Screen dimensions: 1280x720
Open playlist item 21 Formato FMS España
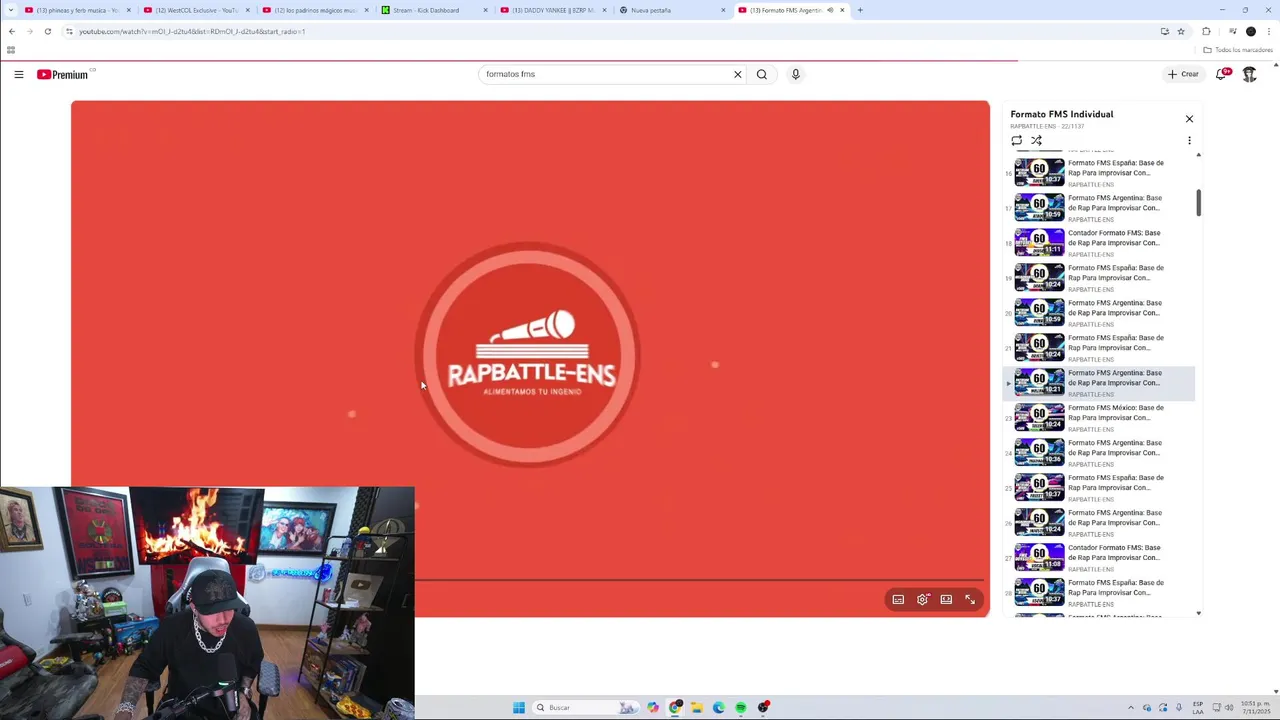pos(1100,348)
